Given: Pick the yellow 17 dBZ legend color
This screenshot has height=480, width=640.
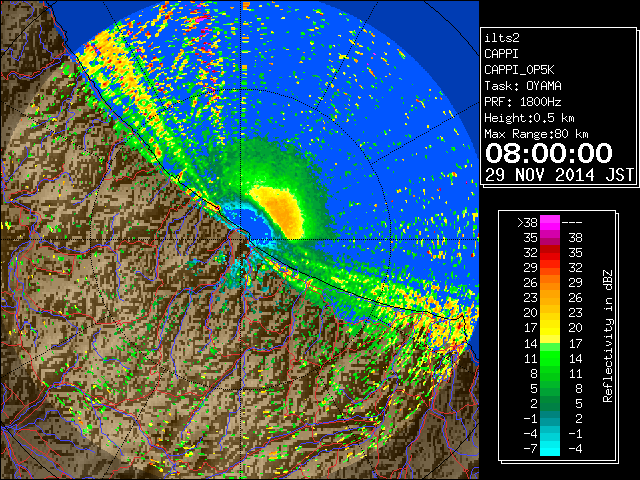Looking at the screenshot, I should (x=549, y=327).
